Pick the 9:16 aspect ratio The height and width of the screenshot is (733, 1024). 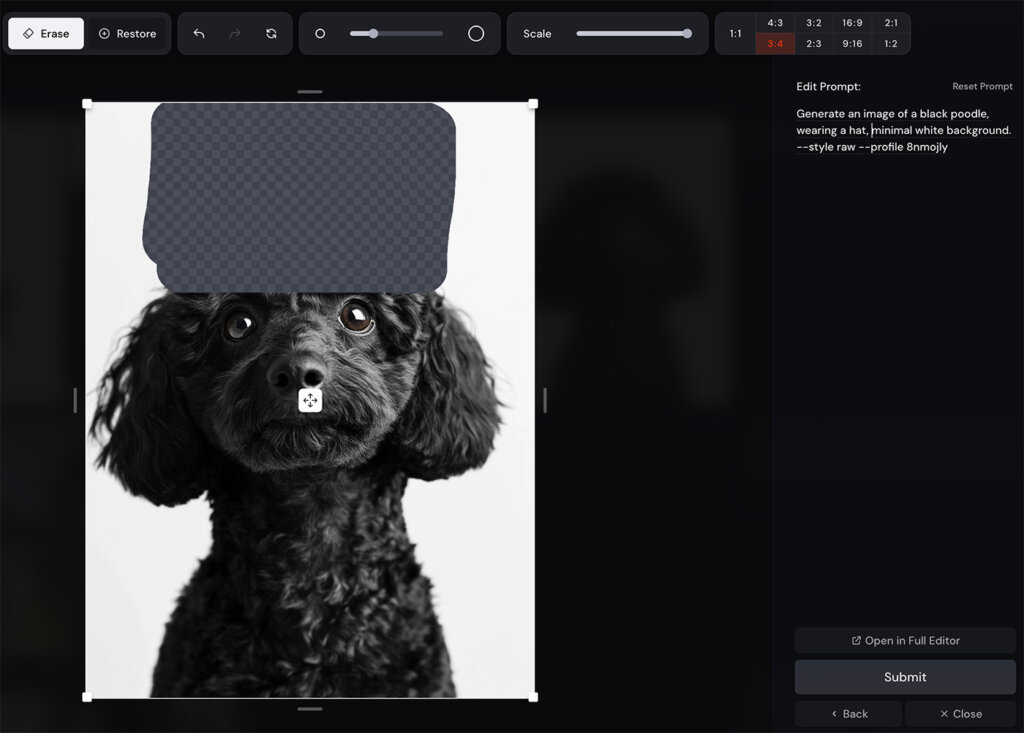click(x=852, y=44)
